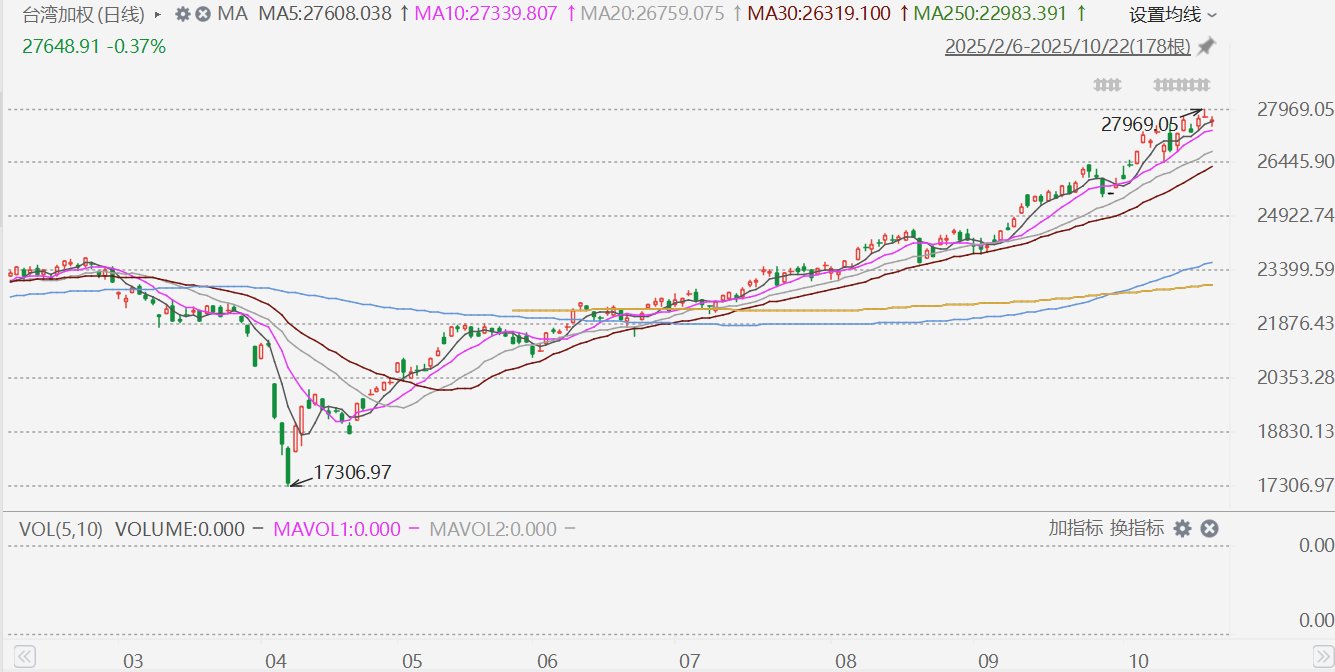Open VOL indicator settings gear

[x=1183, y=529]
